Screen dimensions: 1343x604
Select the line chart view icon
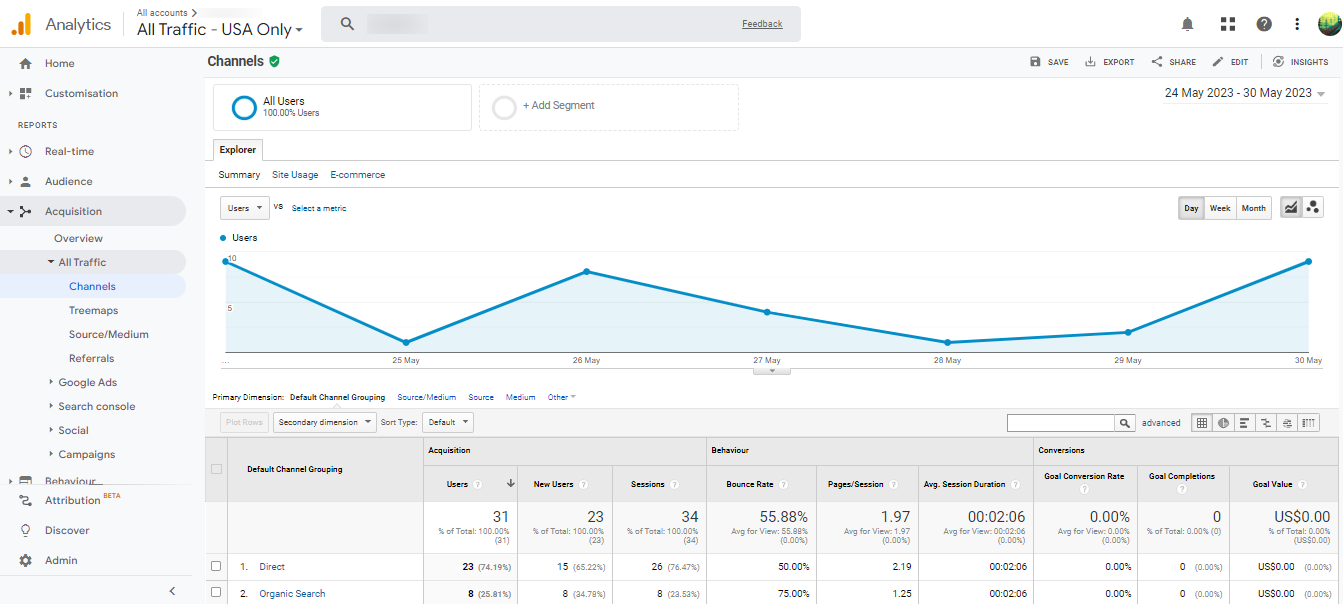1291,208
